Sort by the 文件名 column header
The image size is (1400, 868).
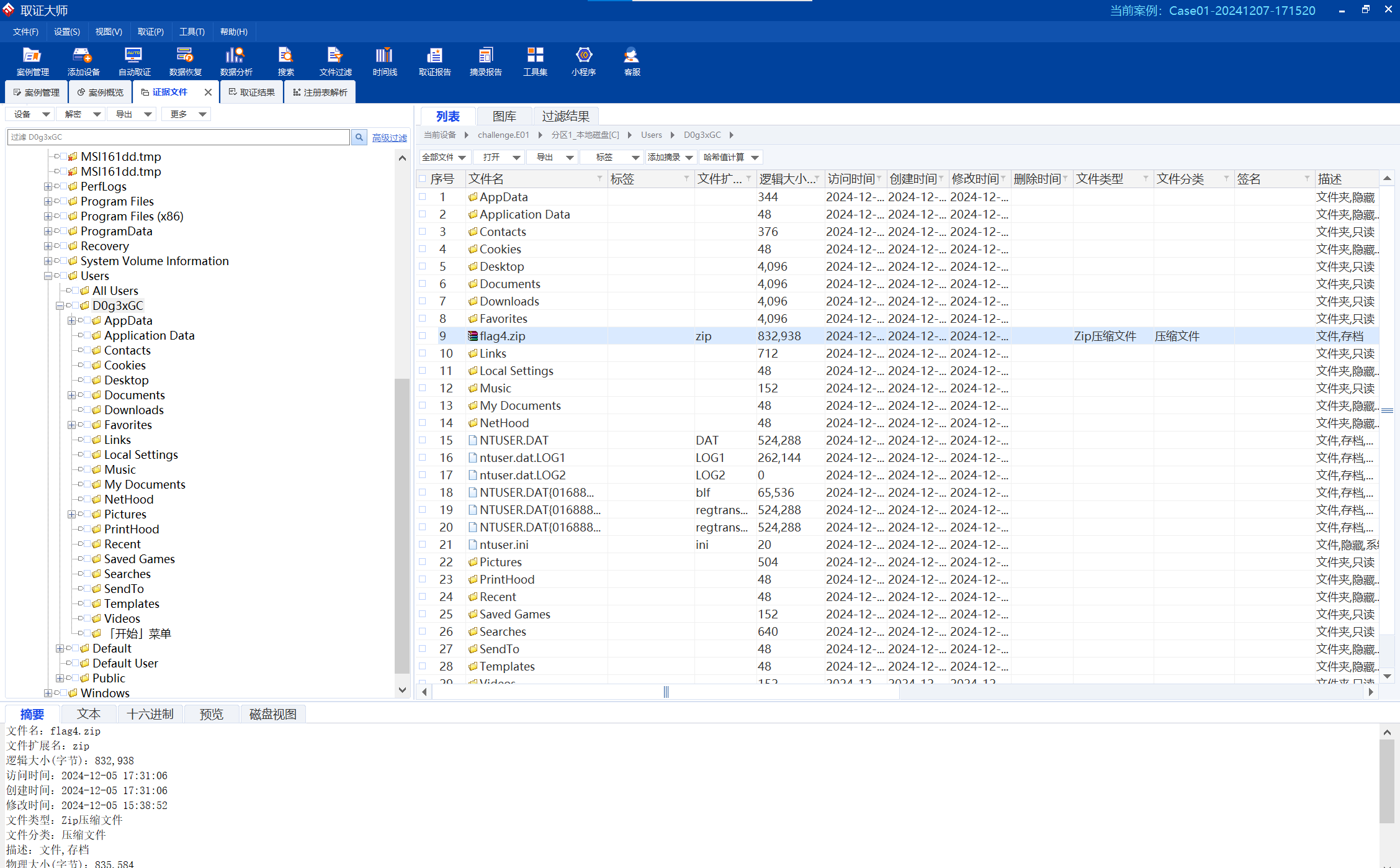[x=536, y=179]
